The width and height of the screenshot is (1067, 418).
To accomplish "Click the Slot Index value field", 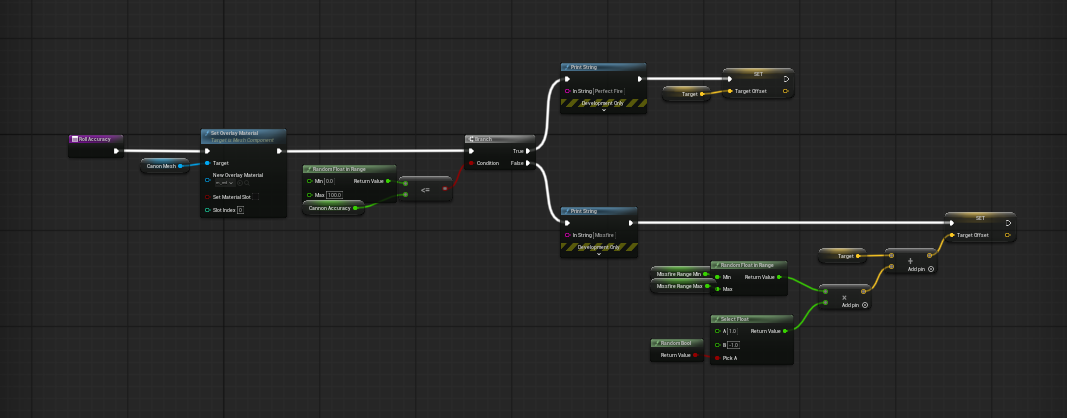I will (240, 210).
